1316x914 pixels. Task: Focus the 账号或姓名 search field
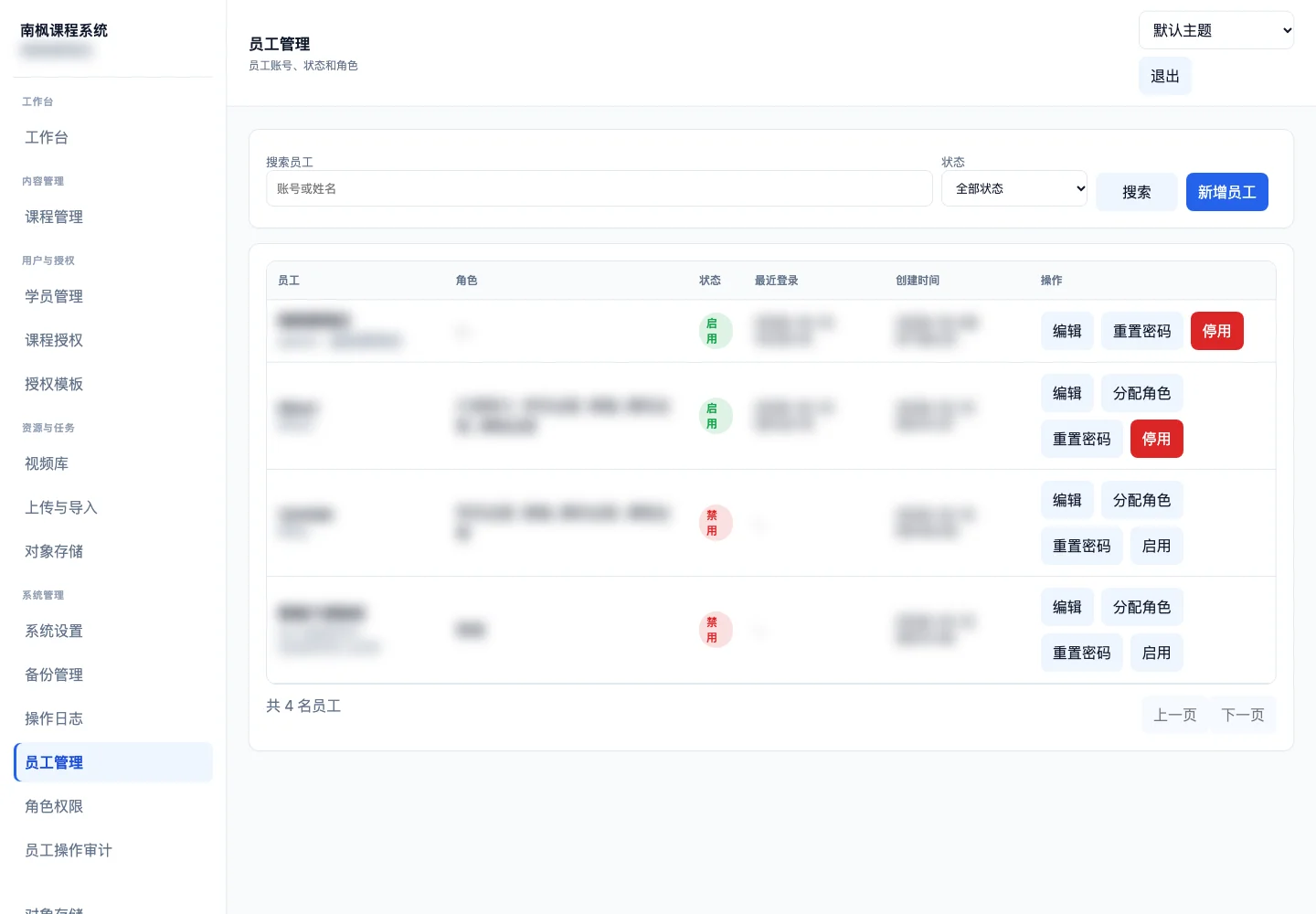tap(599, 188)
